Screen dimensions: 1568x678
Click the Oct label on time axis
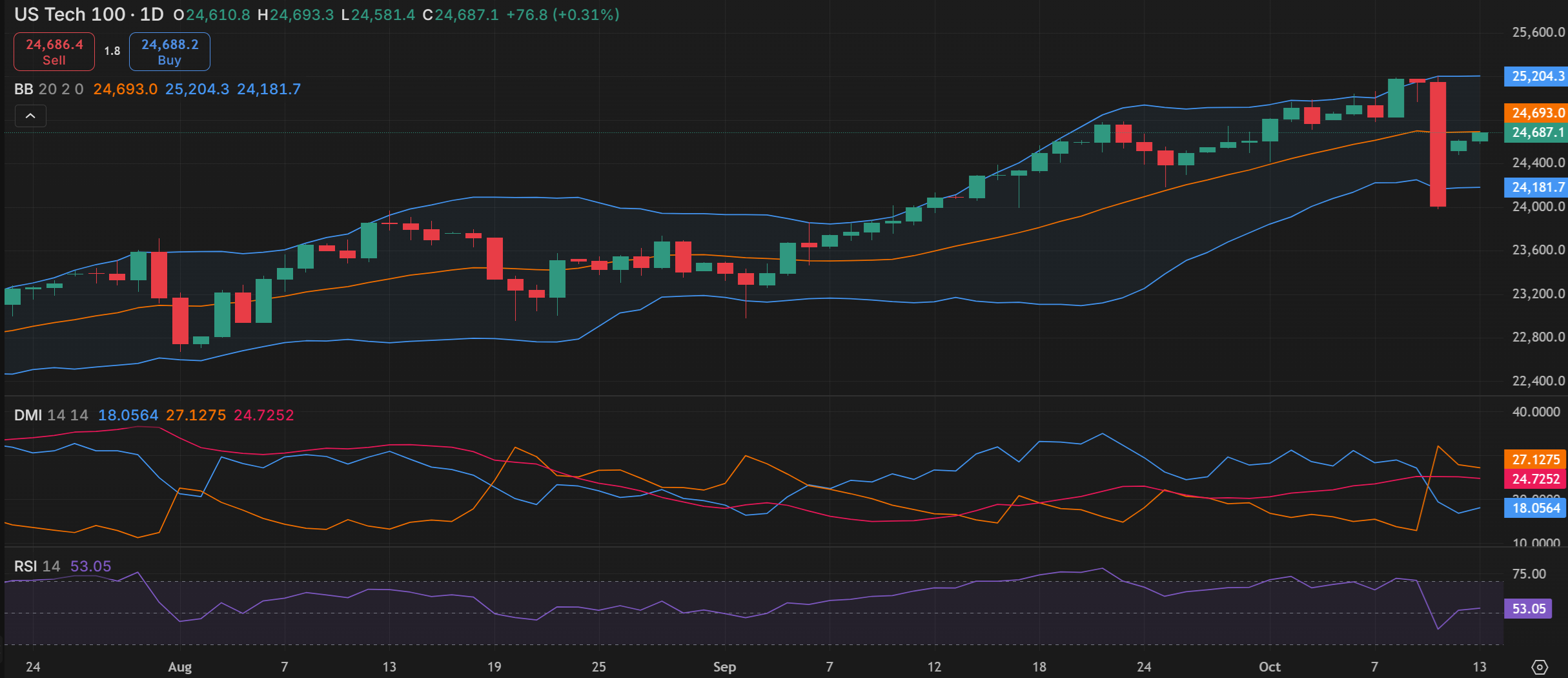pyautogui.click(x=1269, y=667)
